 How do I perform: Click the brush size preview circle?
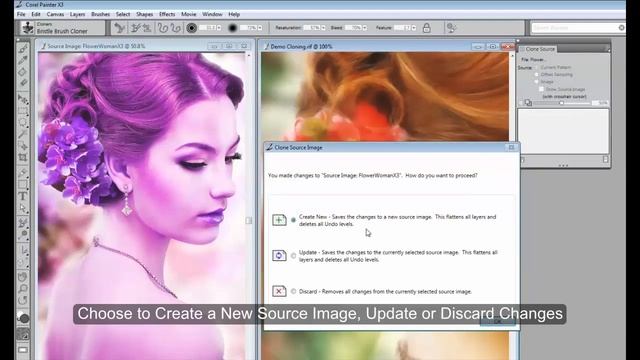click(191, 28)
